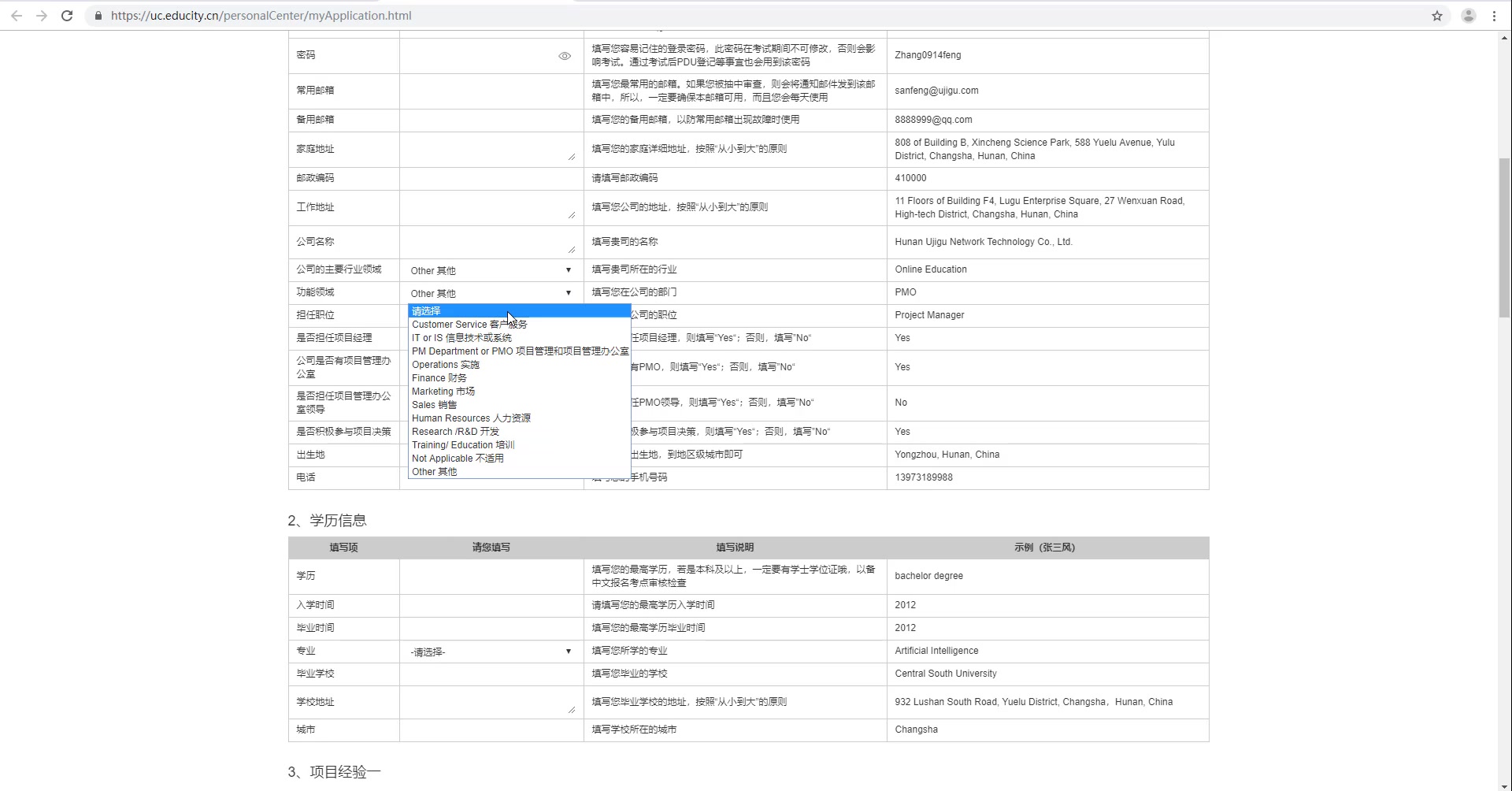
Task: Click the 3、项目经验一 section heading
Action: point(334,772)
